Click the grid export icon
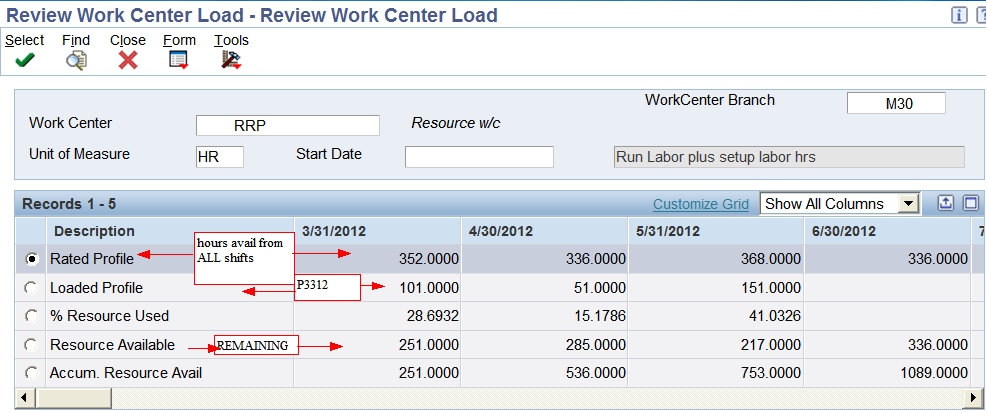This screenshot has width=987, height=413. point(946,203)
